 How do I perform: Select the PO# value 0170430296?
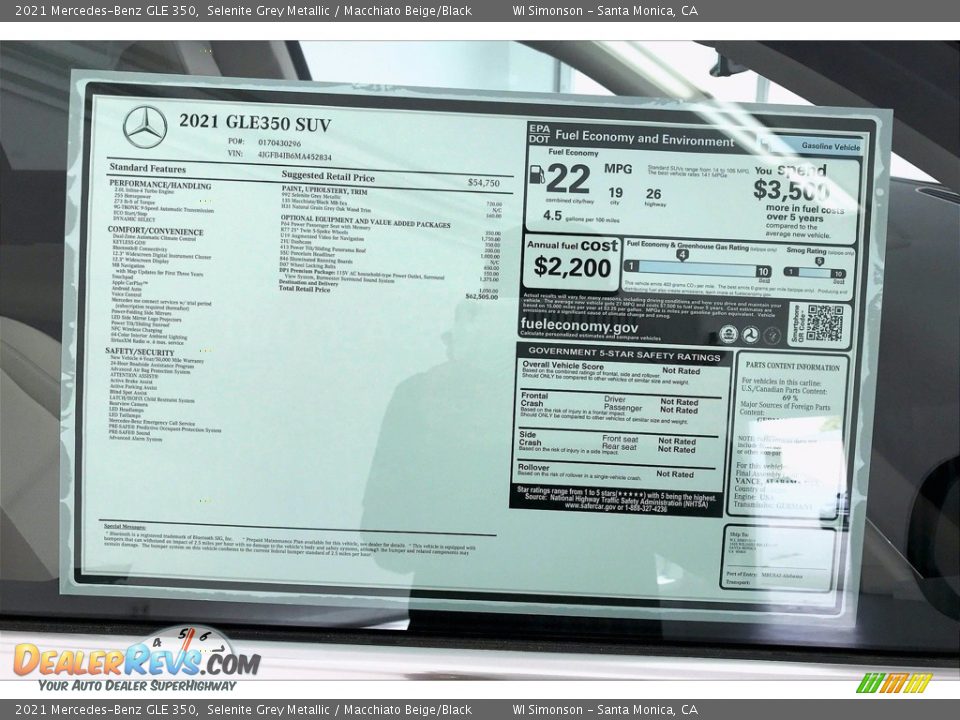279,142
